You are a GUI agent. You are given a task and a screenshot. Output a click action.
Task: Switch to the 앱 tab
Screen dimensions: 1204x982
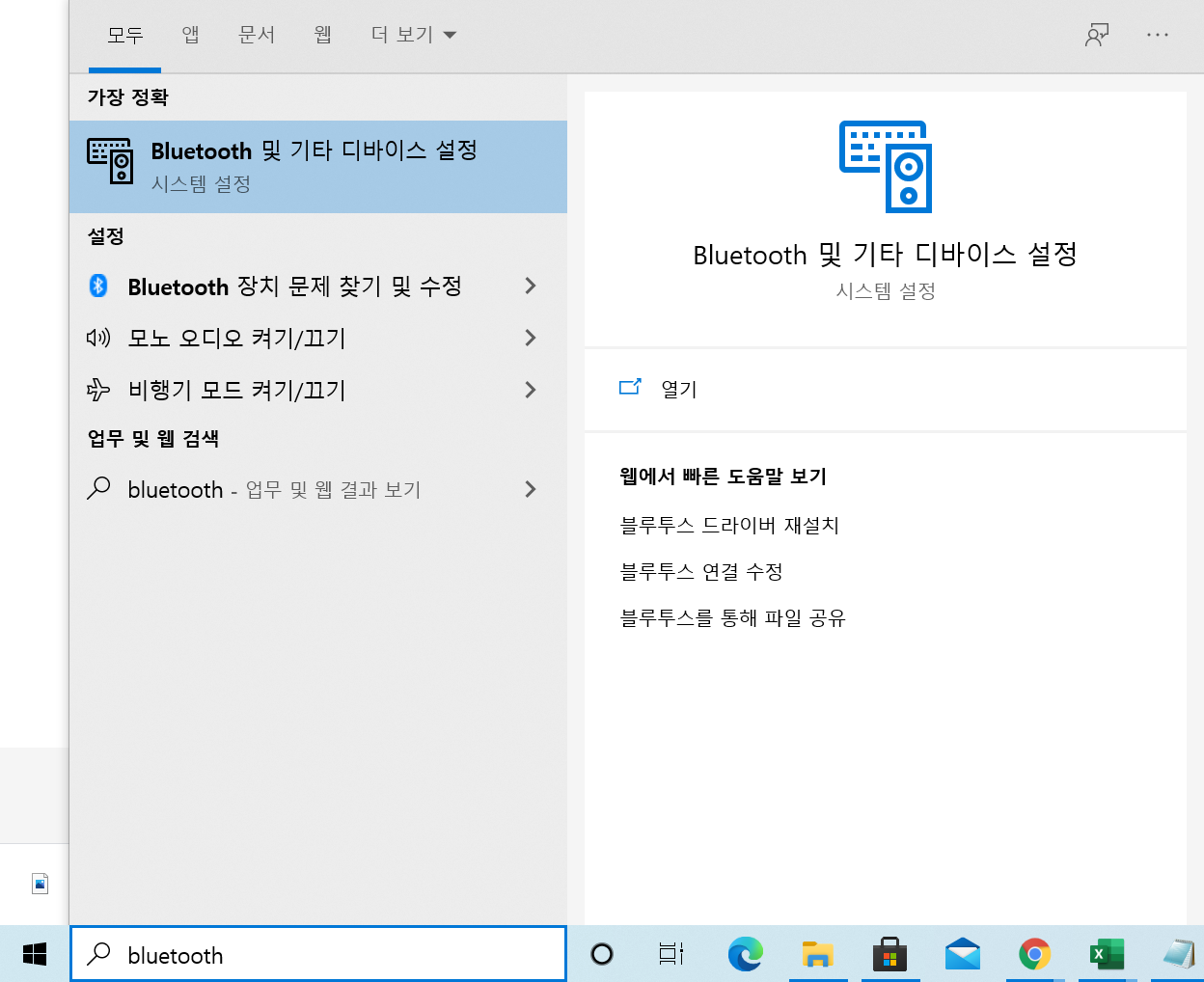(x=191, y=35)
